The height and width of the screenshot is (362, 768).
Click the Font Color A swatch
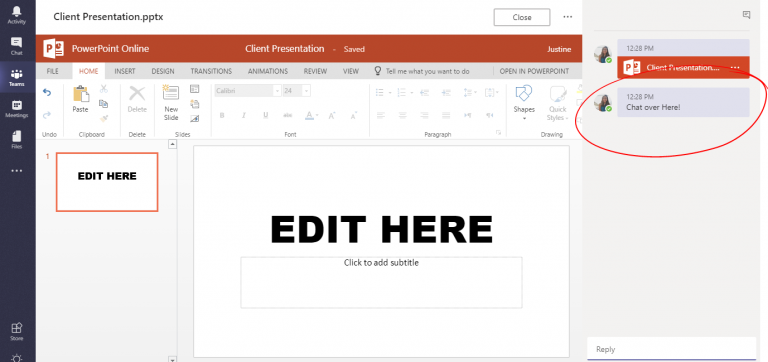309,115
